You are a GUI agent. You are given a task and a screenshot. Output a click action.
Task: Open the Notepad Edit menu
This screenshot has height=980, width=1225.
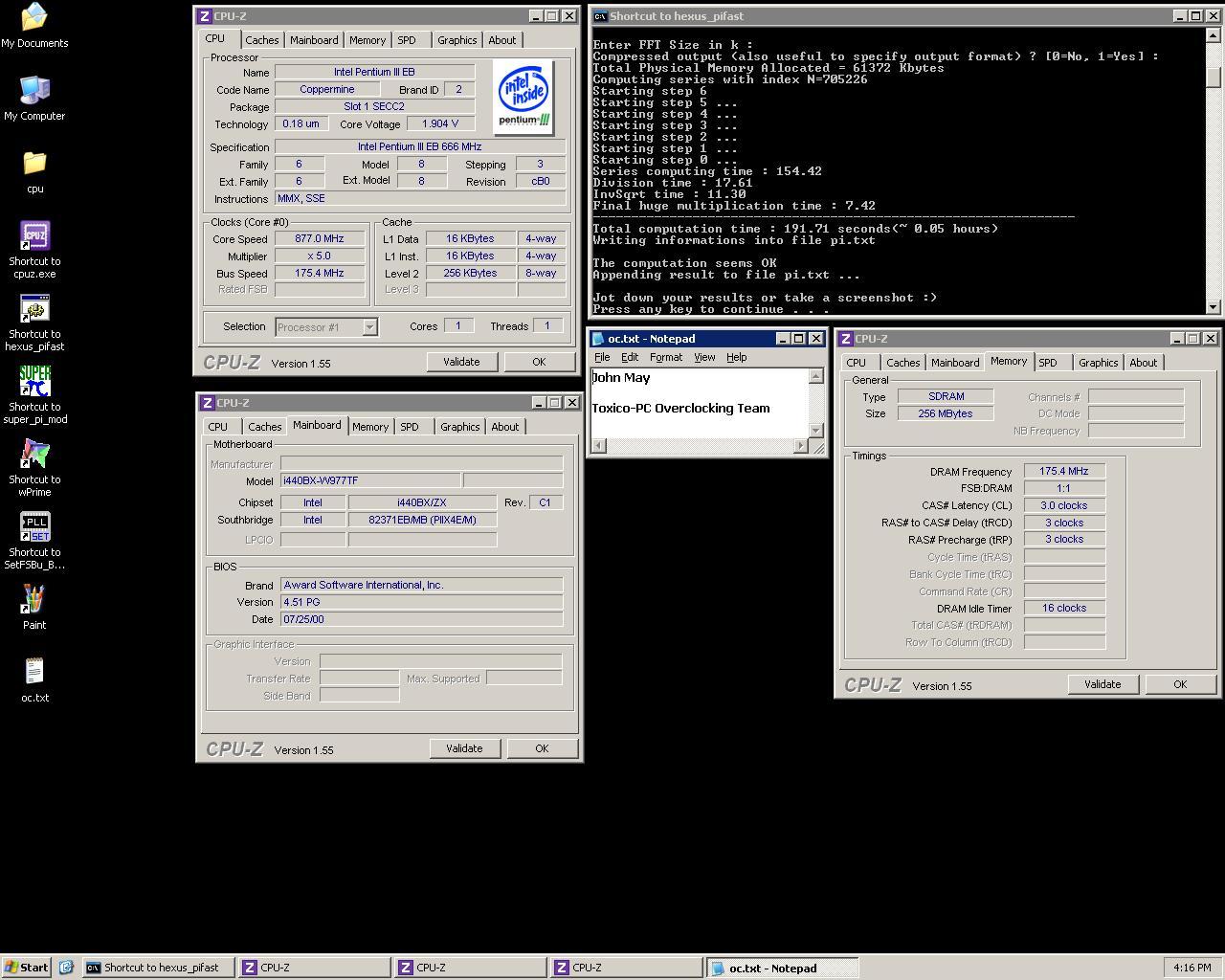click(x=630, y=357)
